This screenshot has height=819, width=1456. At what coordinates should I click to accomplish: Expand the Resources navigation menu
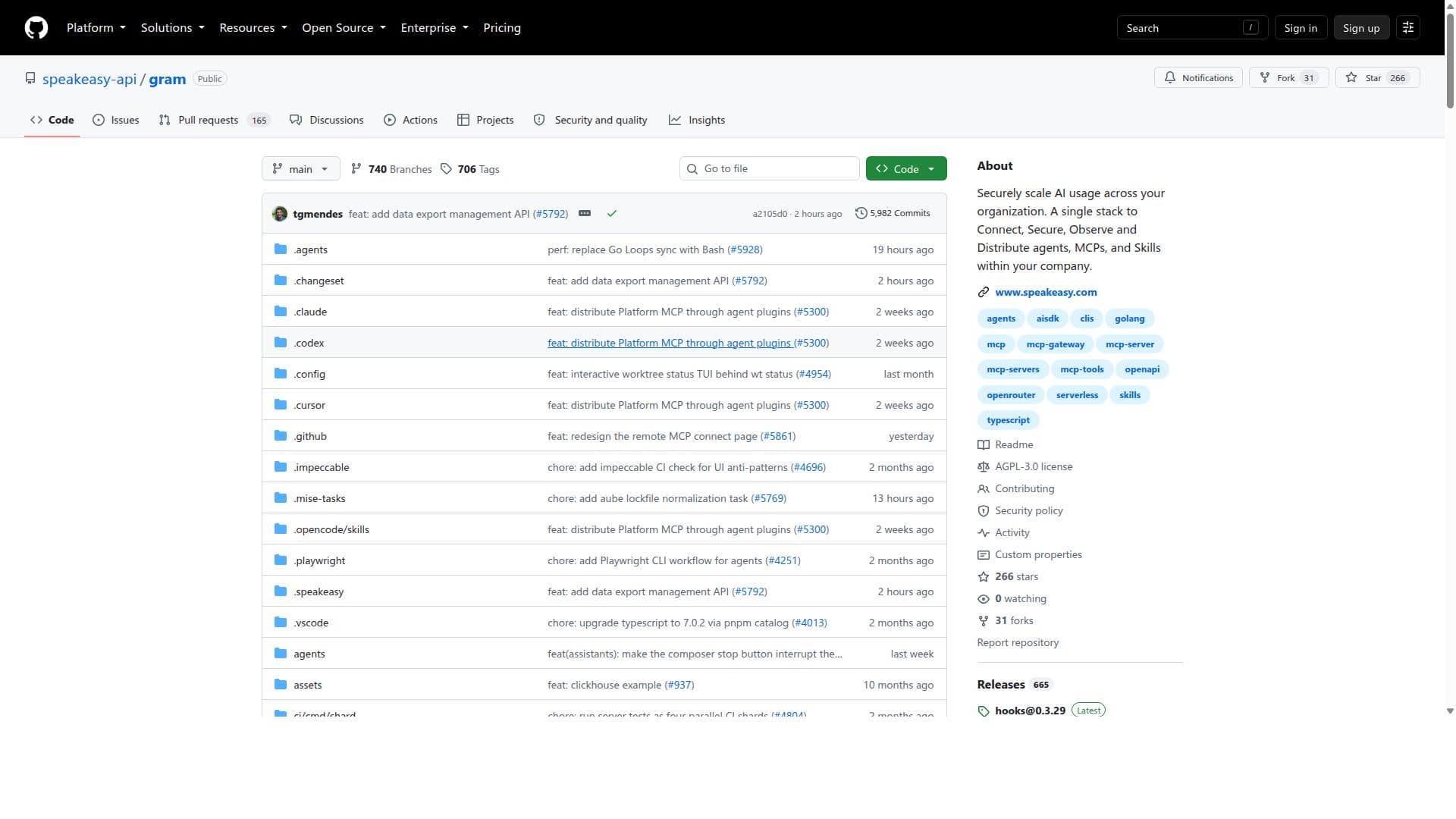(x=253, y=28)
